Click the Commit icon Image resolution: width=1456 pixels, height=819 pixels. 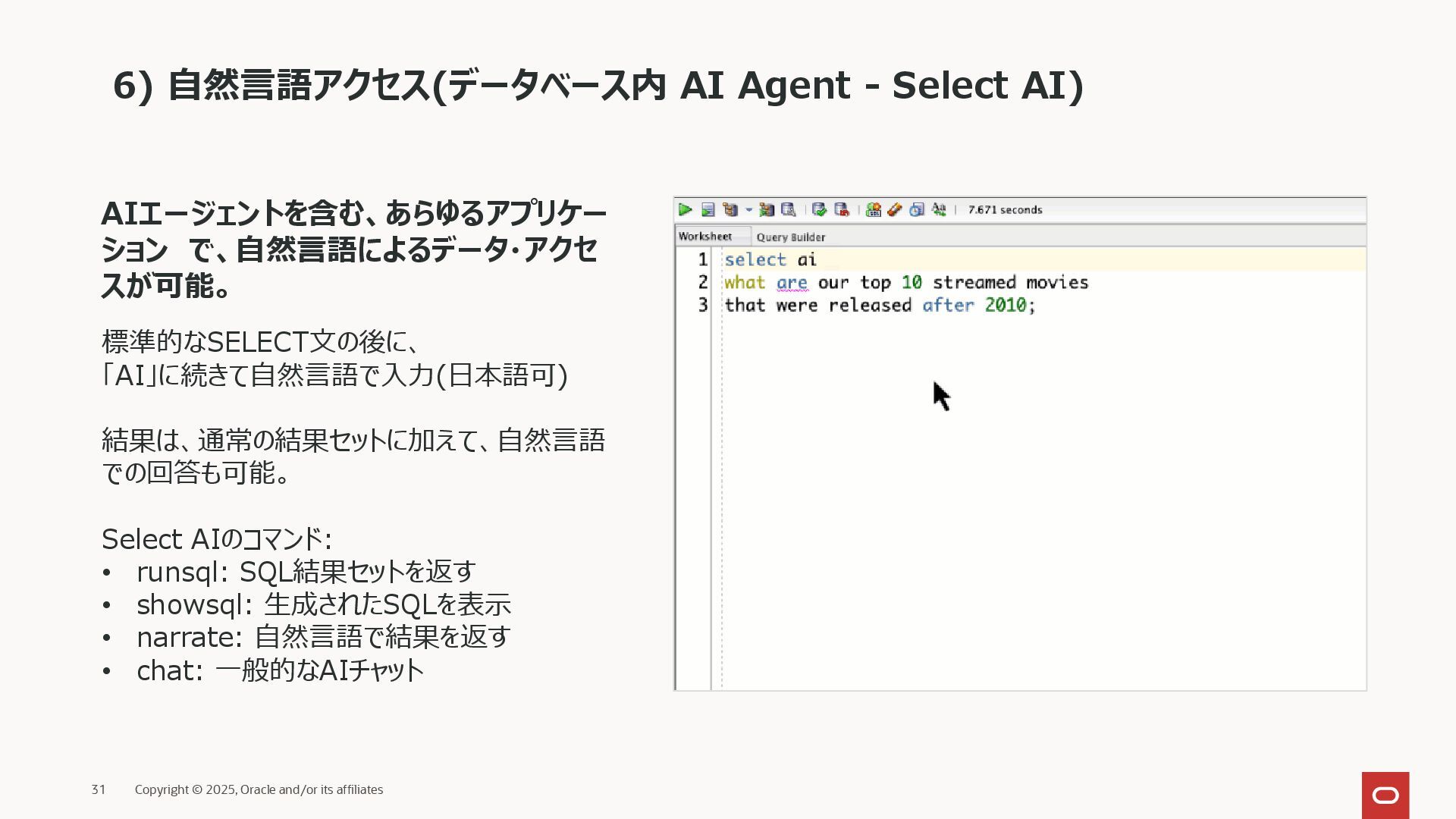click(x=819, y=209)
